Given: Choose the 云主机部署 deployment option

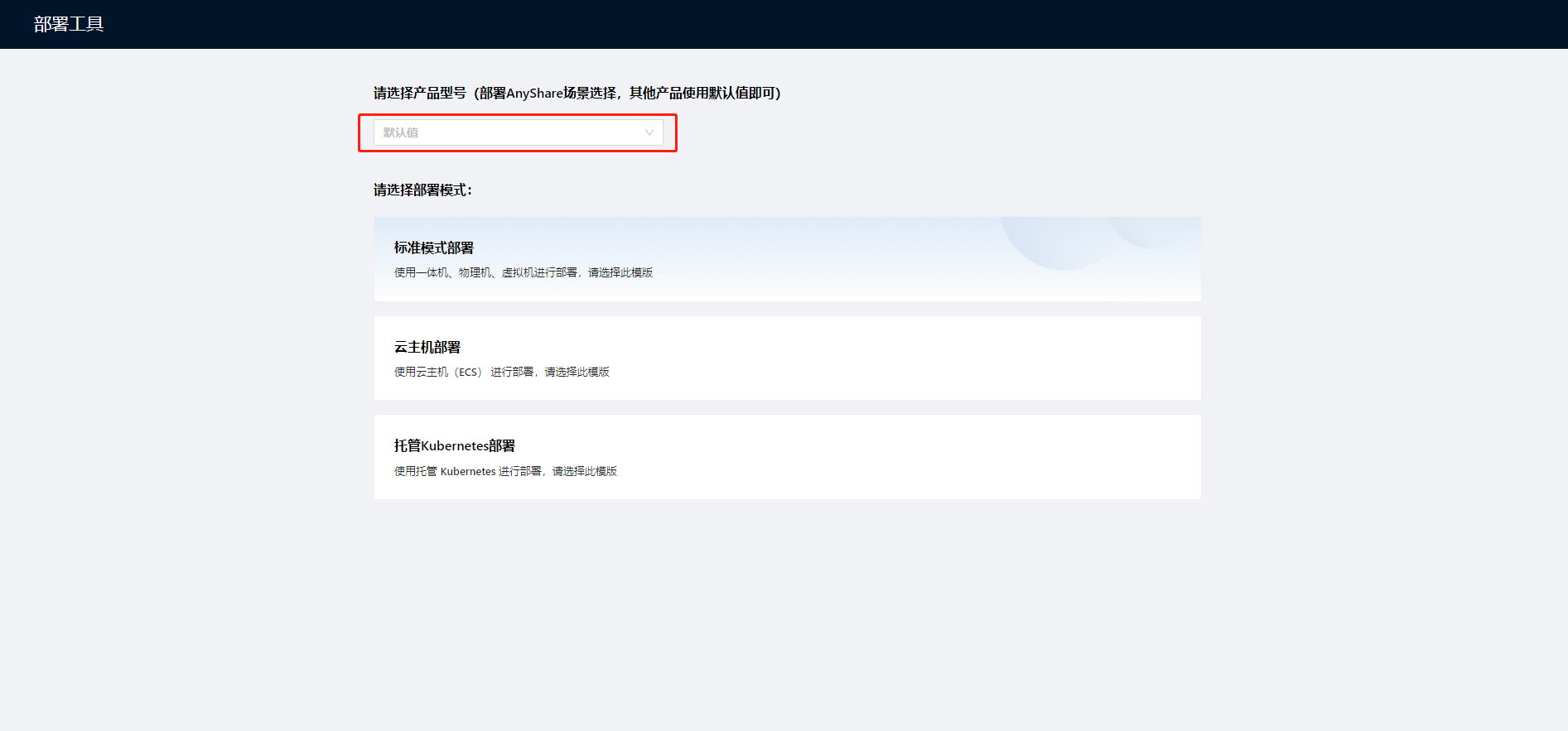Looking at the screenshot, I should [787, 358].
